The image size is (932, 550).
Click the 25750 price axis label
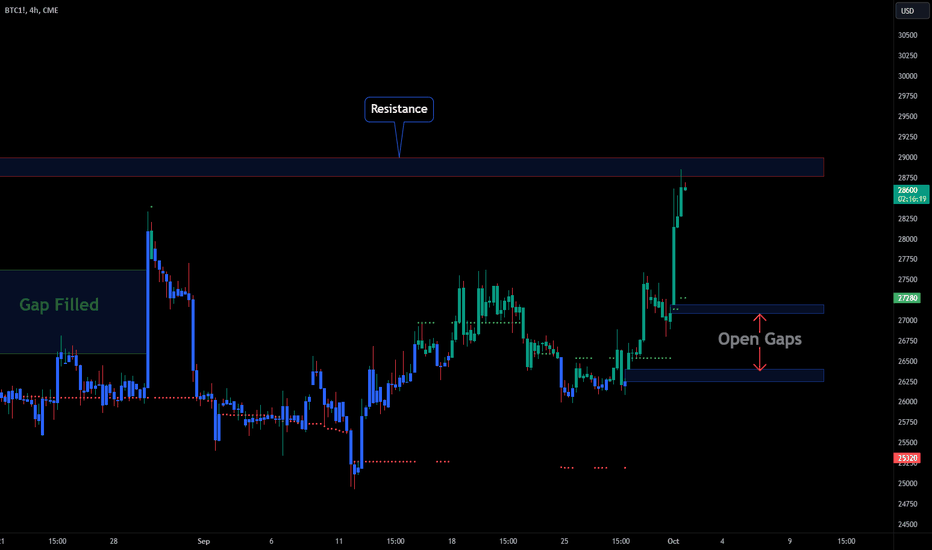(907, 422)
